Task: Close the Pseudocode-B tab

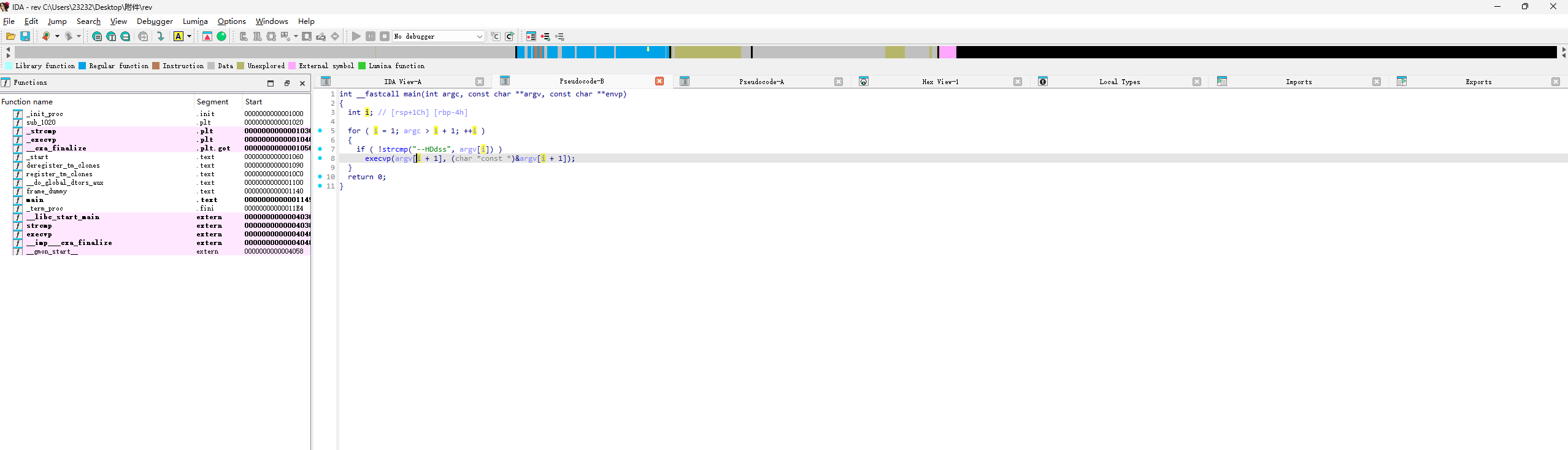Action: [659, 82]
